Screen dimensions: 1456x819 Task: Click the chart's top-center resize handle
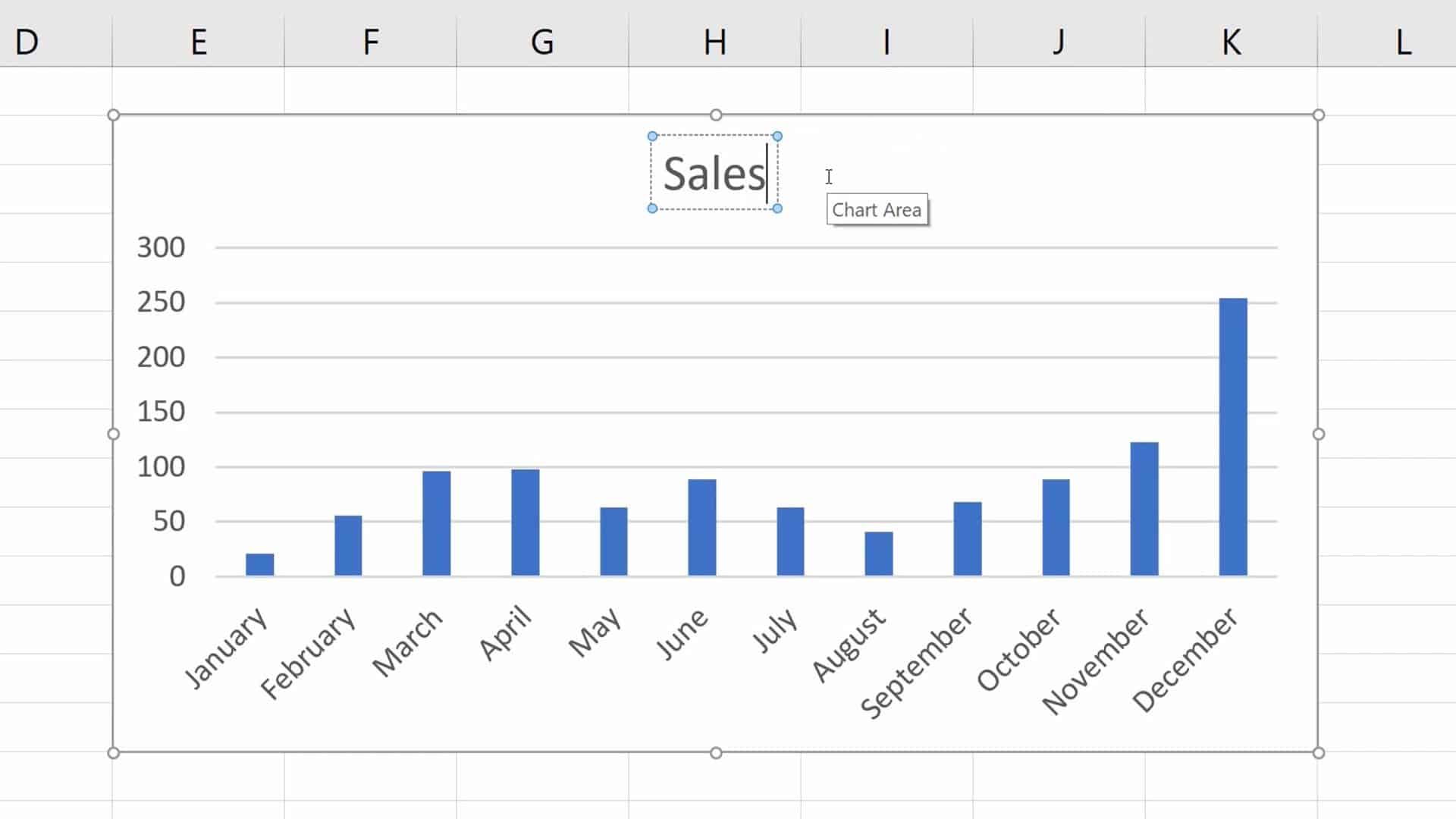pyautogui.click(x=716, y=115)
